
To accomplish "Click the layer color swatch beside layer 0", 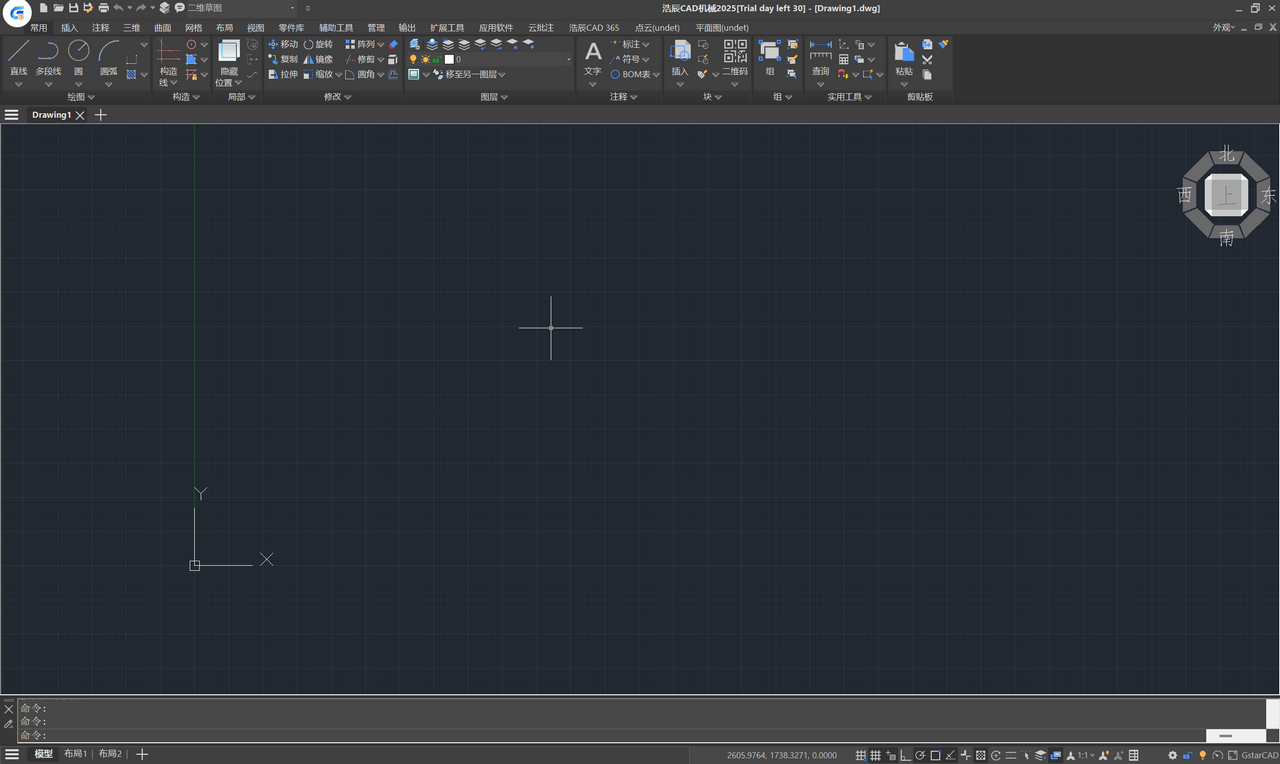I will (449, 59).
